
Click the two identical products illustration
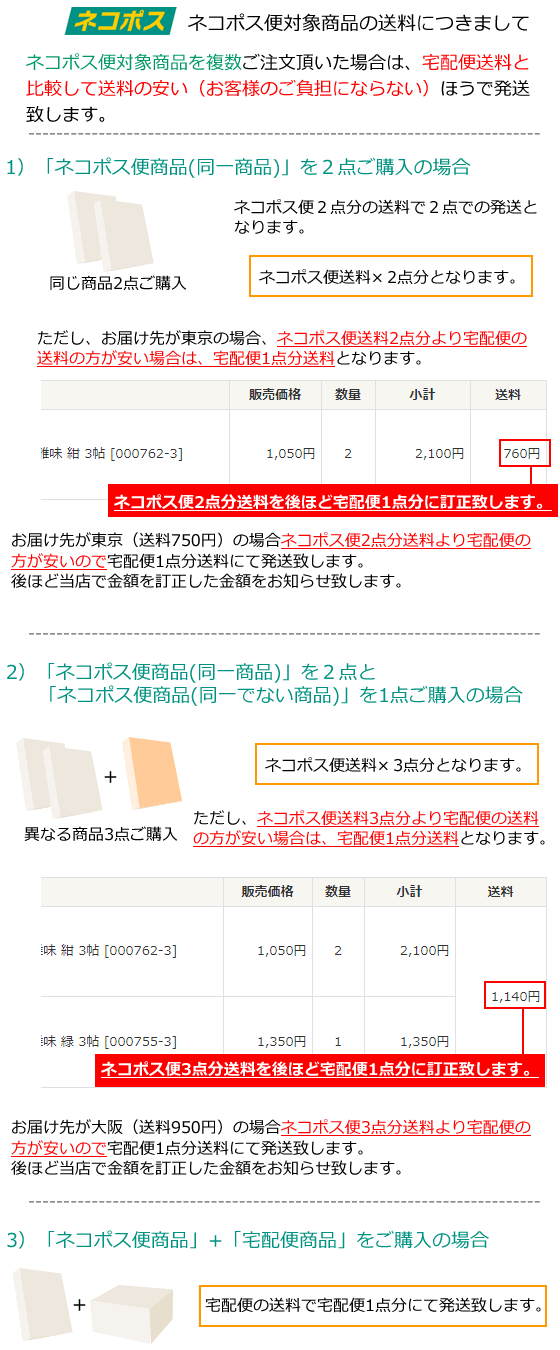coord(111,229)
